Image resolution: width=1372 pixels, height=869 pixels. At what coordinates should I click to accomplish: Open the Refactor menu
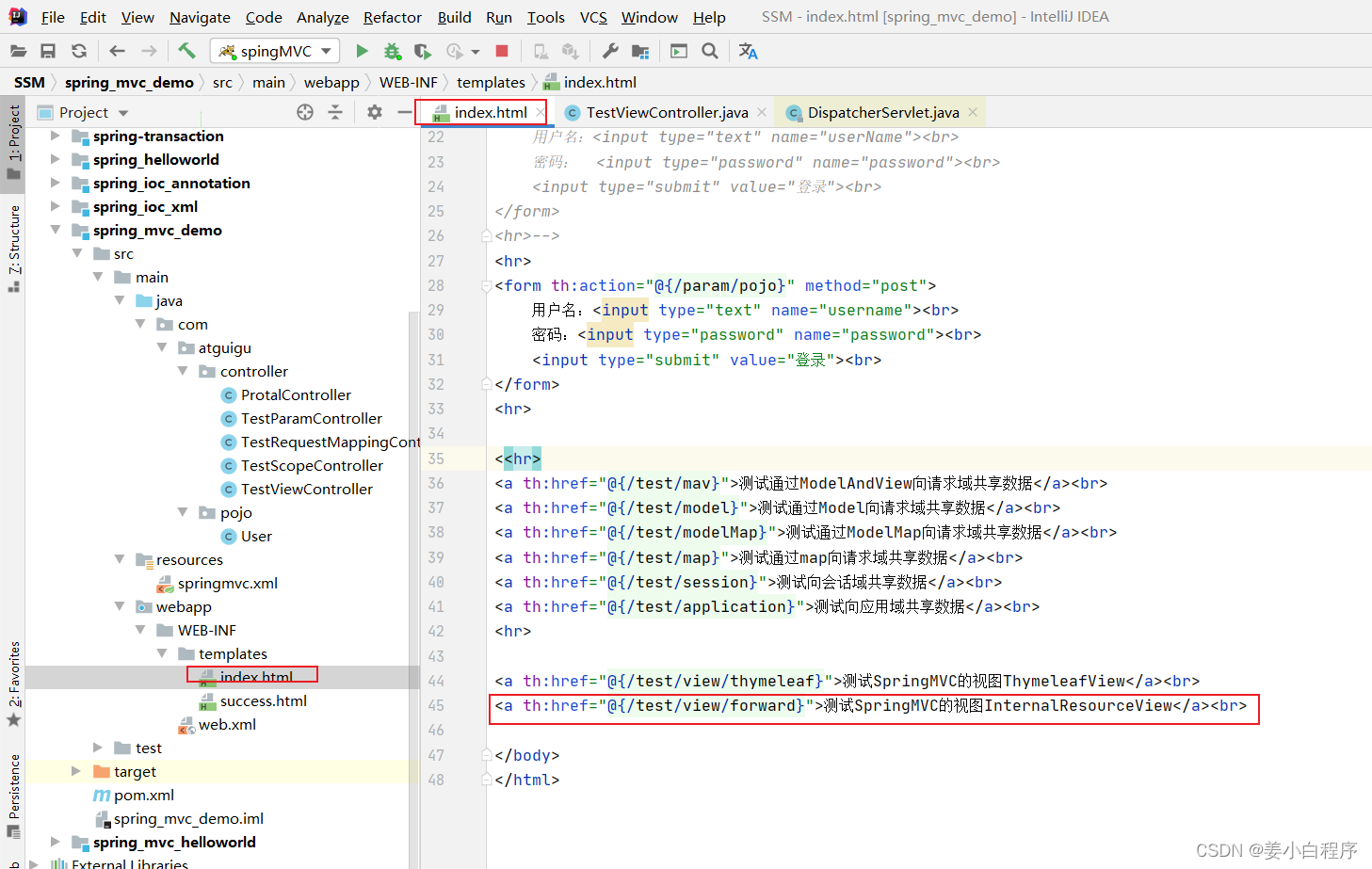coord(392,17)
